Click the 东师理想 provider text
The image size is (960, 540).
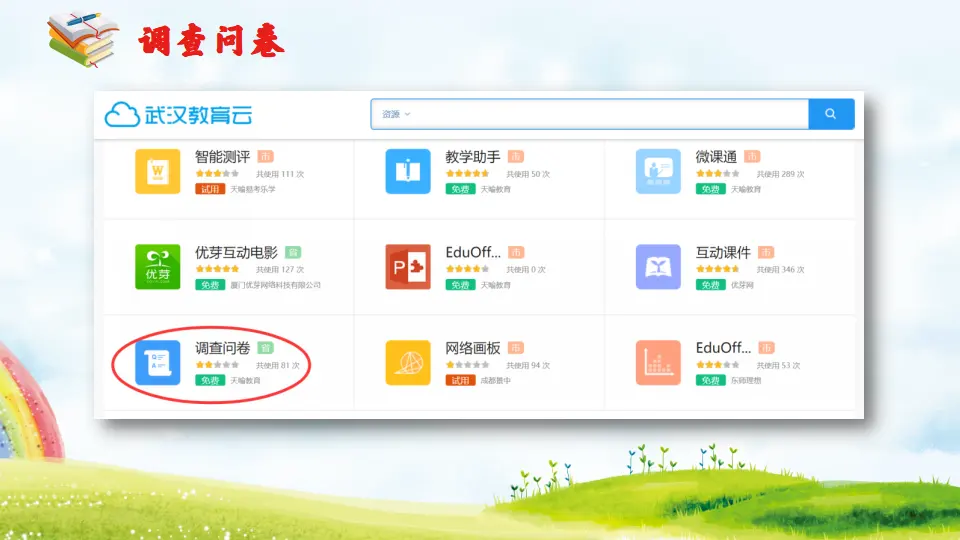point(746,380)
